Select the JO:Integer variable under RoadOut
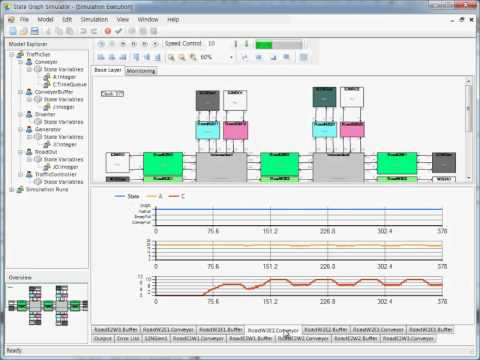Viewport: 480px width, 360px height. pos(65,167)
